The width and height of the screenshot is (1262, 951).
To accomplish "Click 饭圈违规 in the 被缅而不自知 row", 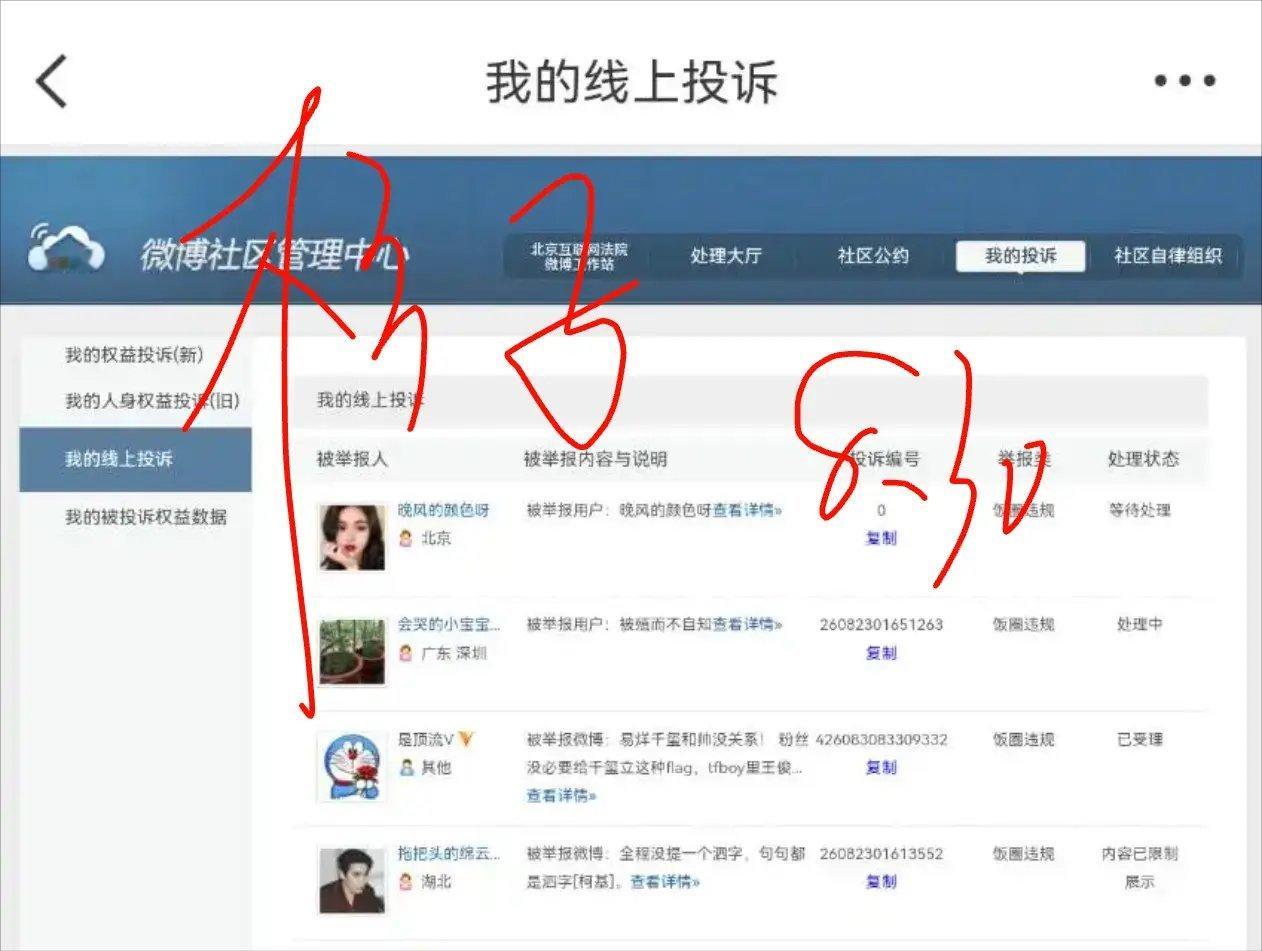I will point(1023,625).
